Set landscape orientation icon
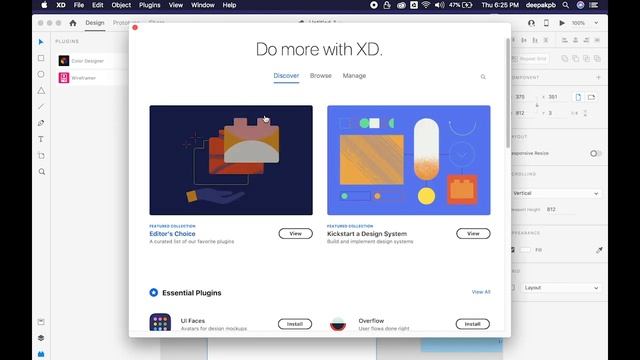 [591, 97]
